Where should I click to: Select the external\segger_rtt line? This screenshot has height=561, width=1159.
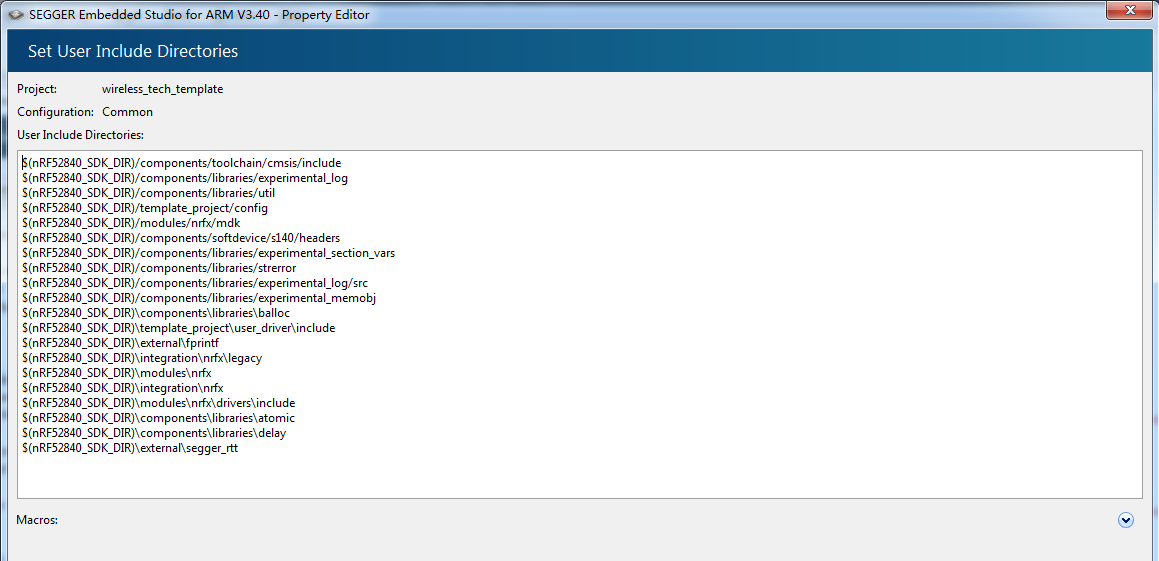coord(130,448)
